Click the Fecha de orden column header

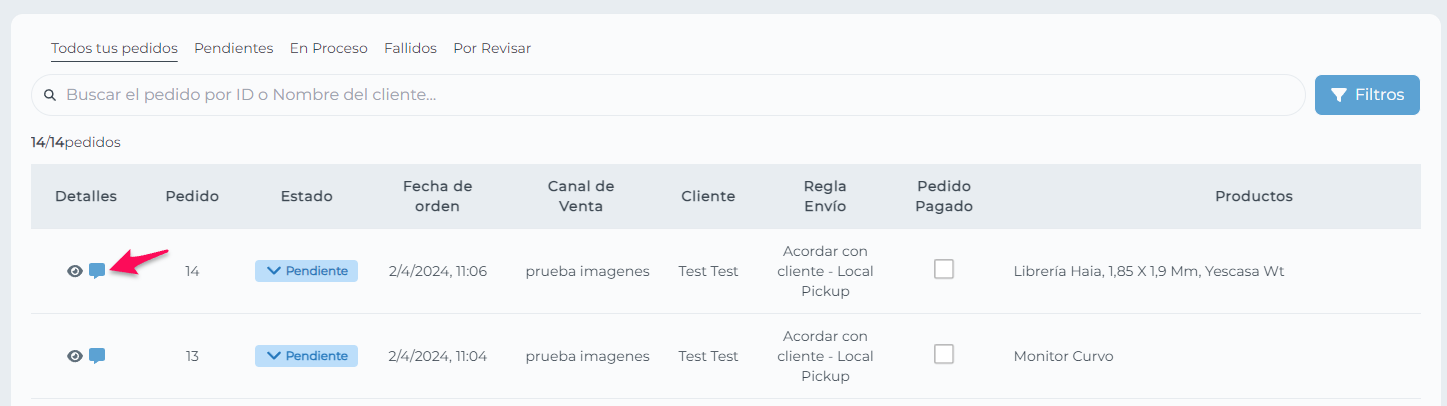pos(438,196)
